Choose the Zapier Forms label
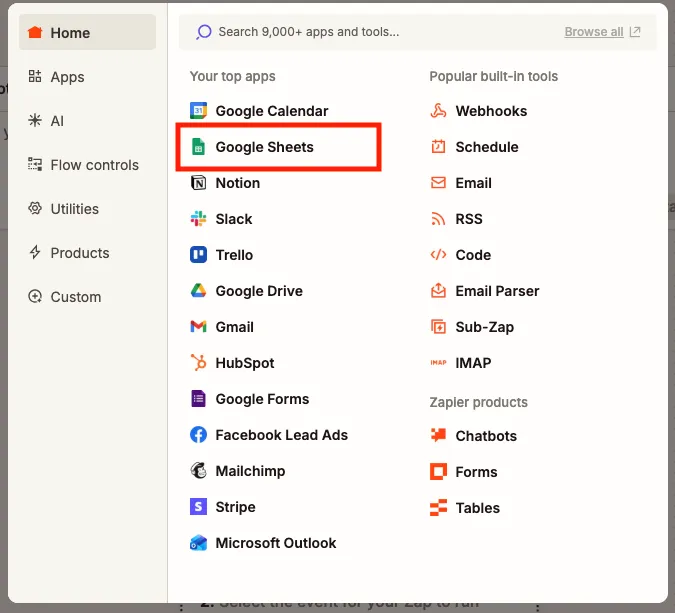675x613 pixels. pyautogui.click(x=476, y=472)
